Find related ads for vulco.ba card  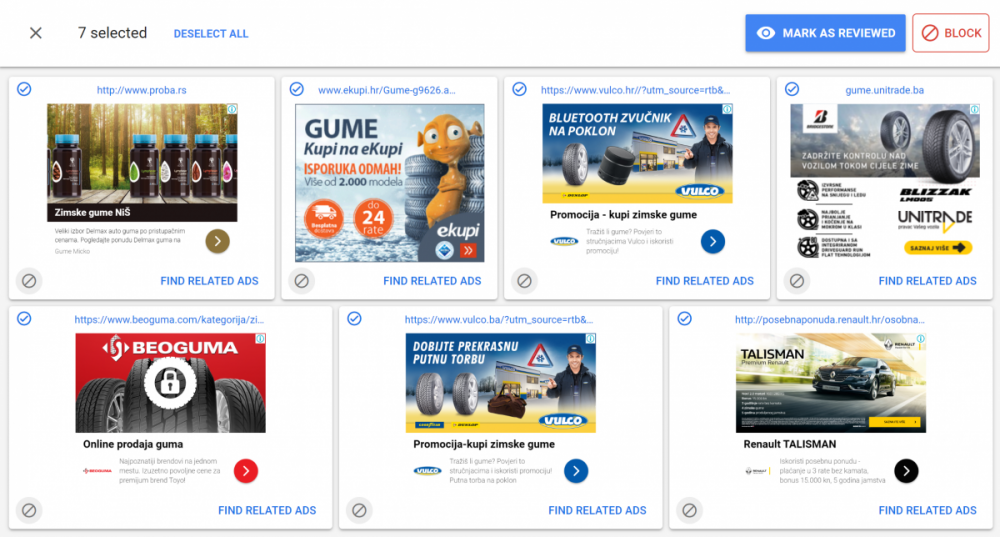(x=598, y=510)
